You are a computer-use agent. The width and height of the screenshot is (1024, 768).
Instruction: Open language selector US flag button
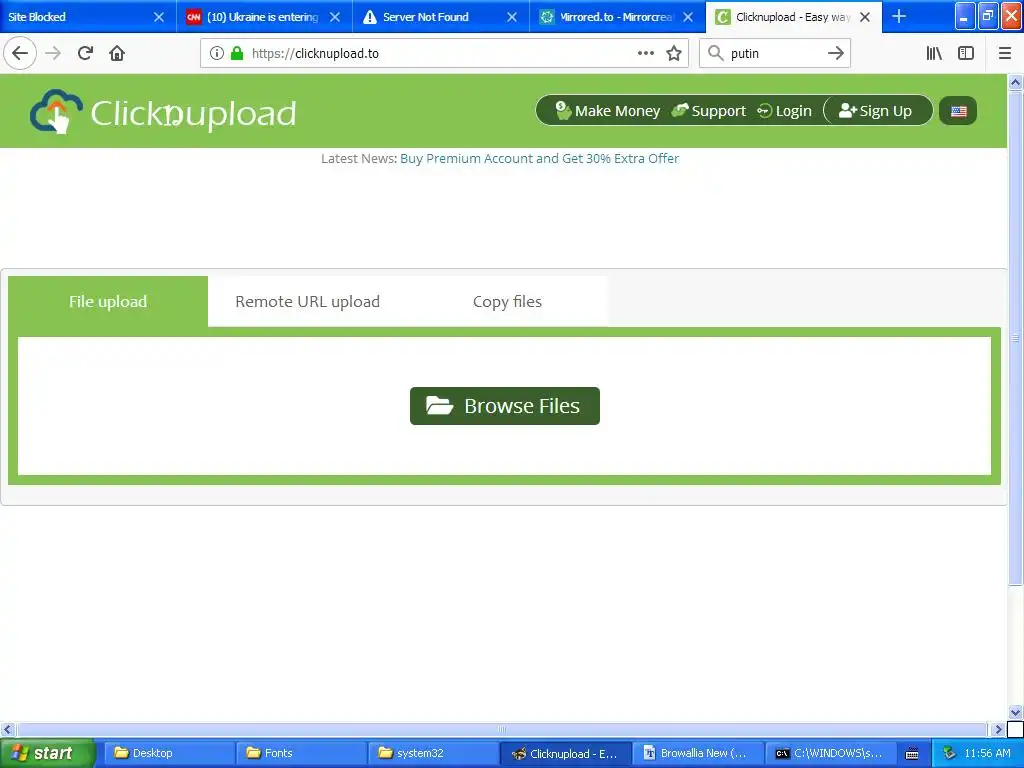[958, 111]
